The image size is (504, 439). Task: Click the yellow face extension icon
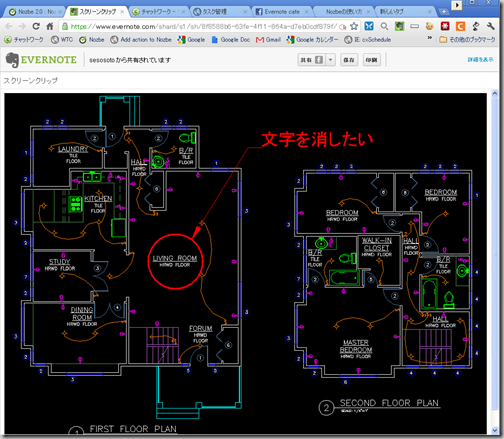click(x=430, y=26)
